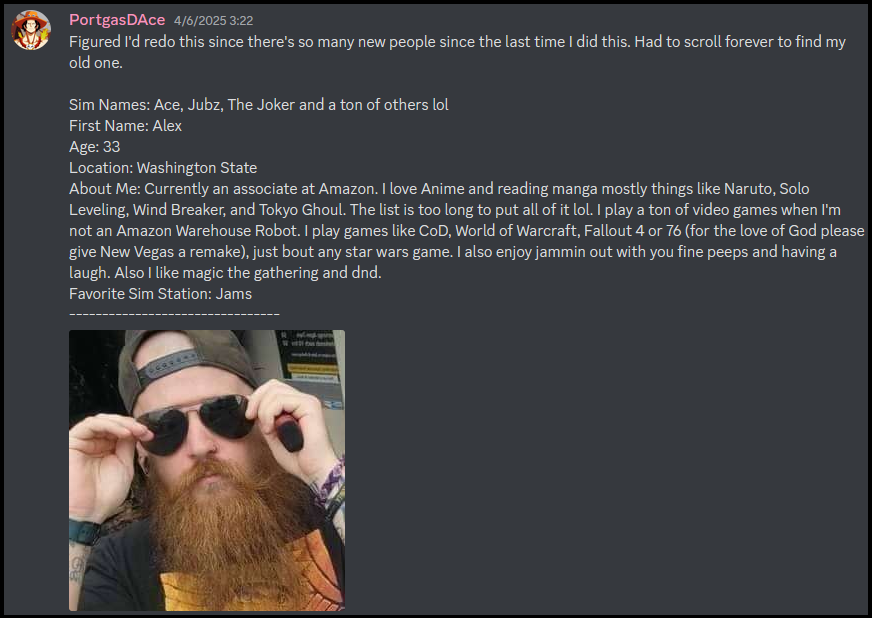The height and width of the screenshot is (618, 872).
Task: Click the dashed separator line above the photo
Action: pyautogui.click(x=174, y=315)
